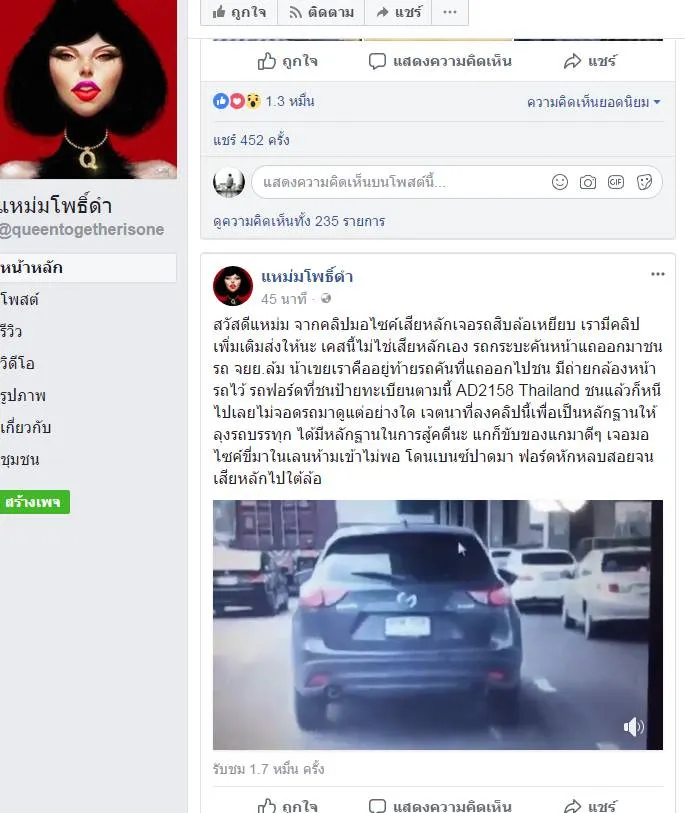The height and width of the screenshot is (813, 685).
Task: Toggle ติดตาม follow in the top bar
Action: tap(321, 12)
